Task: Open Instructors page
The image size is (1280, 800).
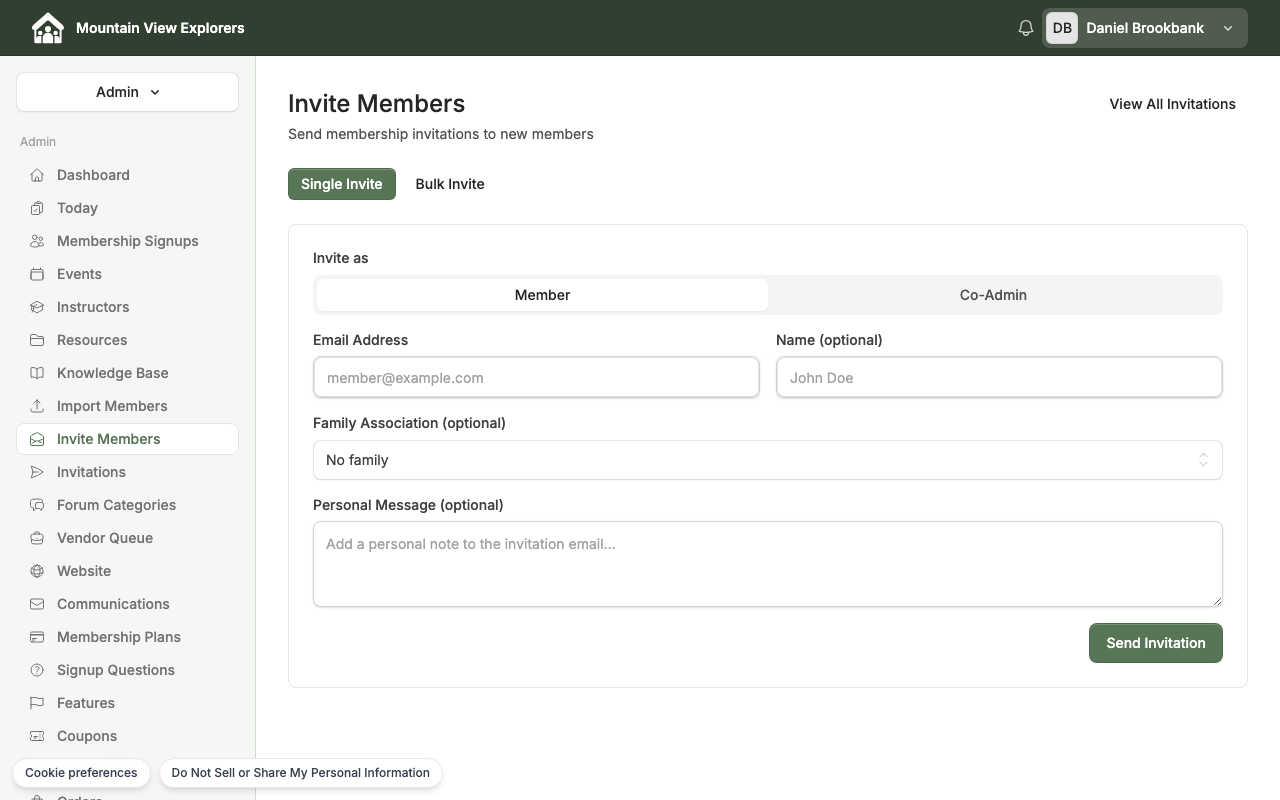Action: (127, 307)
